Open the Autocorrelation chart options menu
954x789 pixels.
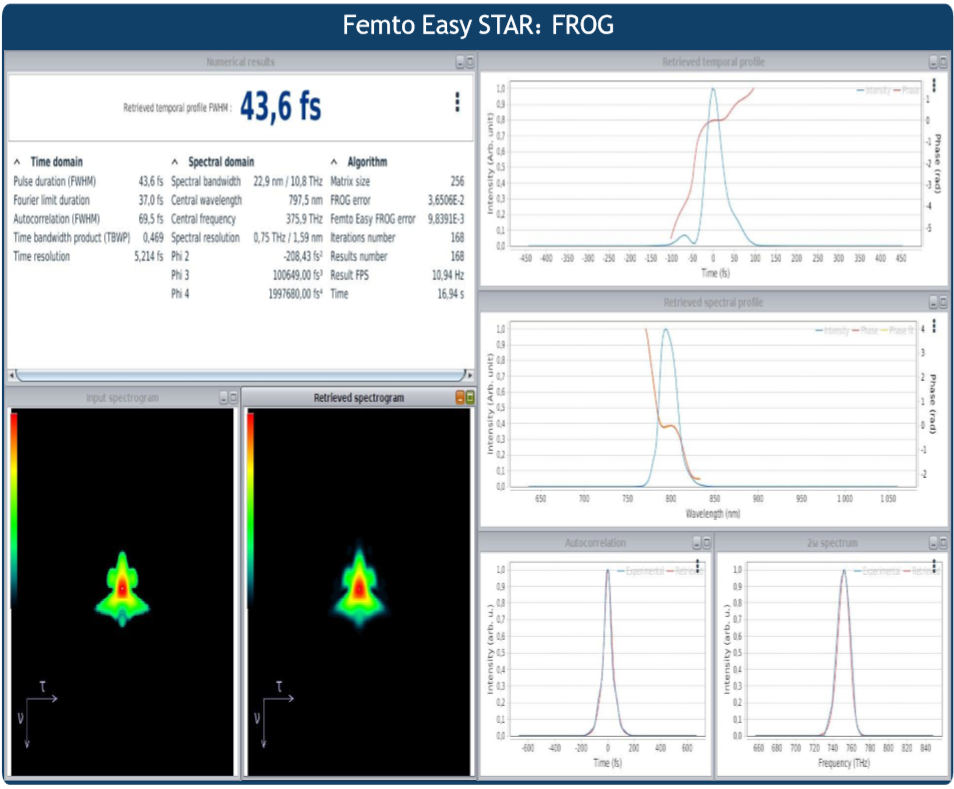point(697,567)
